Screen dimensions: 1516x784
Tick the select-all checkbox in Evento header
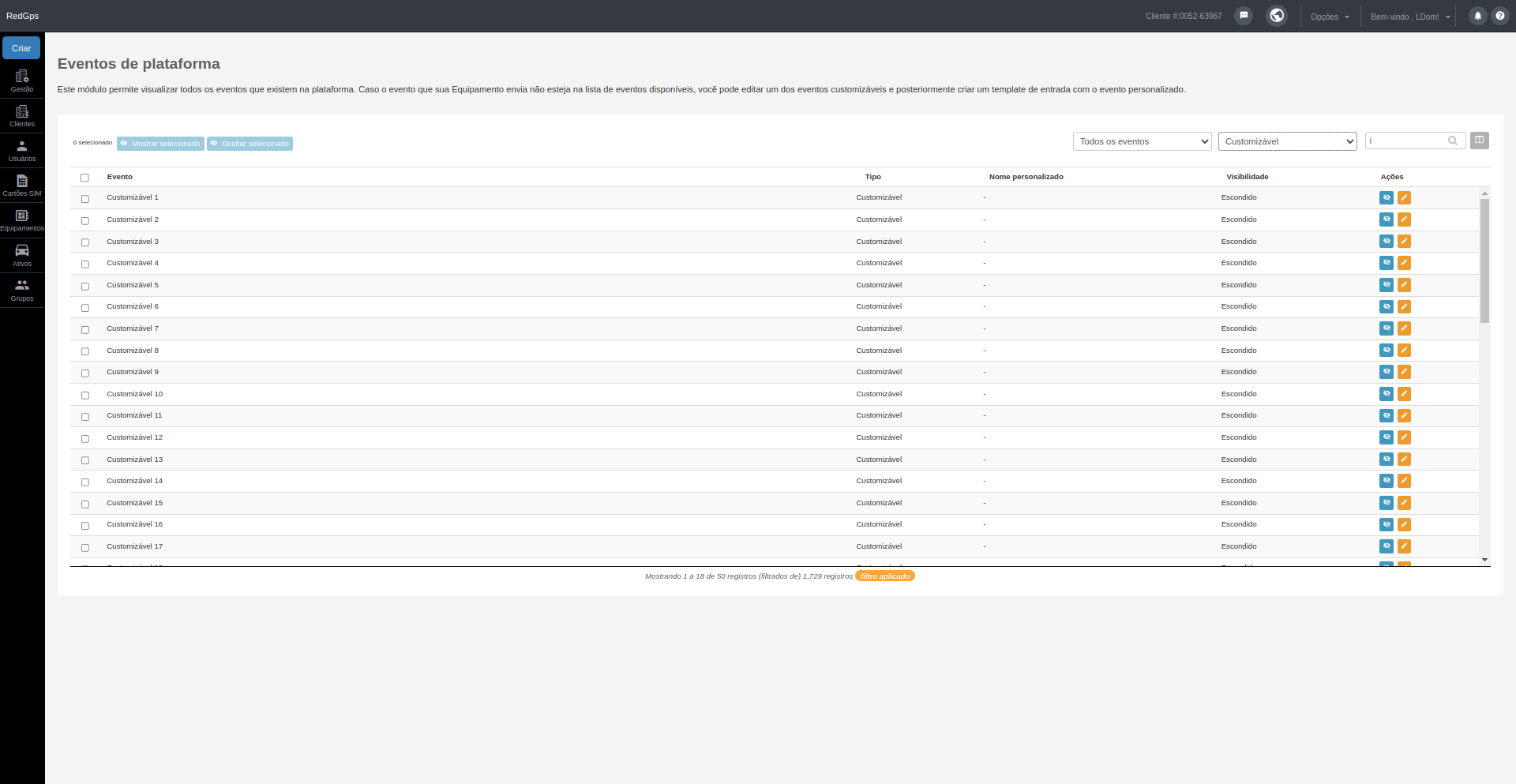point(85,178)
